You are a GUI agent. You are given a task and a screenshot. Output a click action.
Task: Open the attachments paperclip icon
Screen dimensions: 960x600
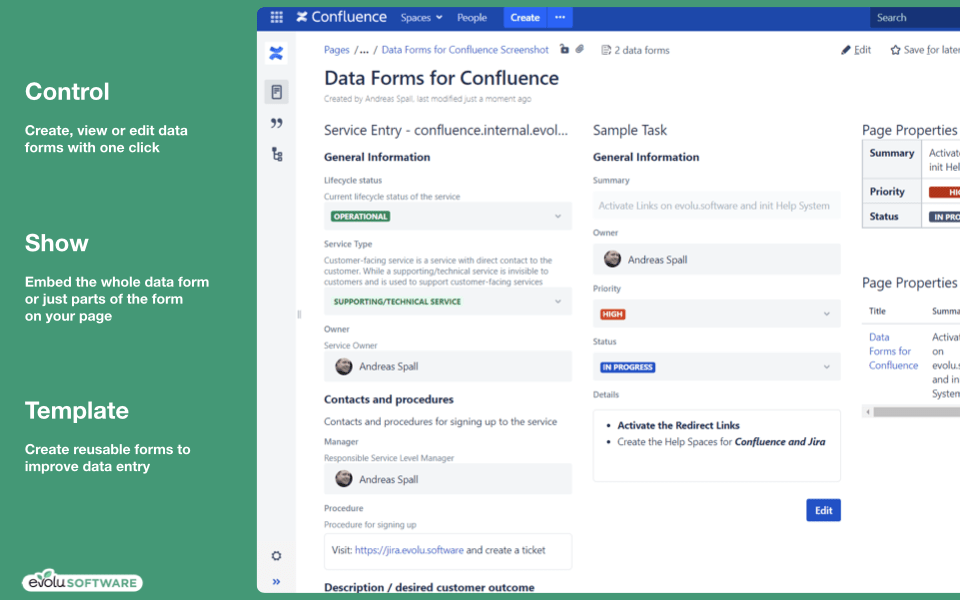pos(579,50)
